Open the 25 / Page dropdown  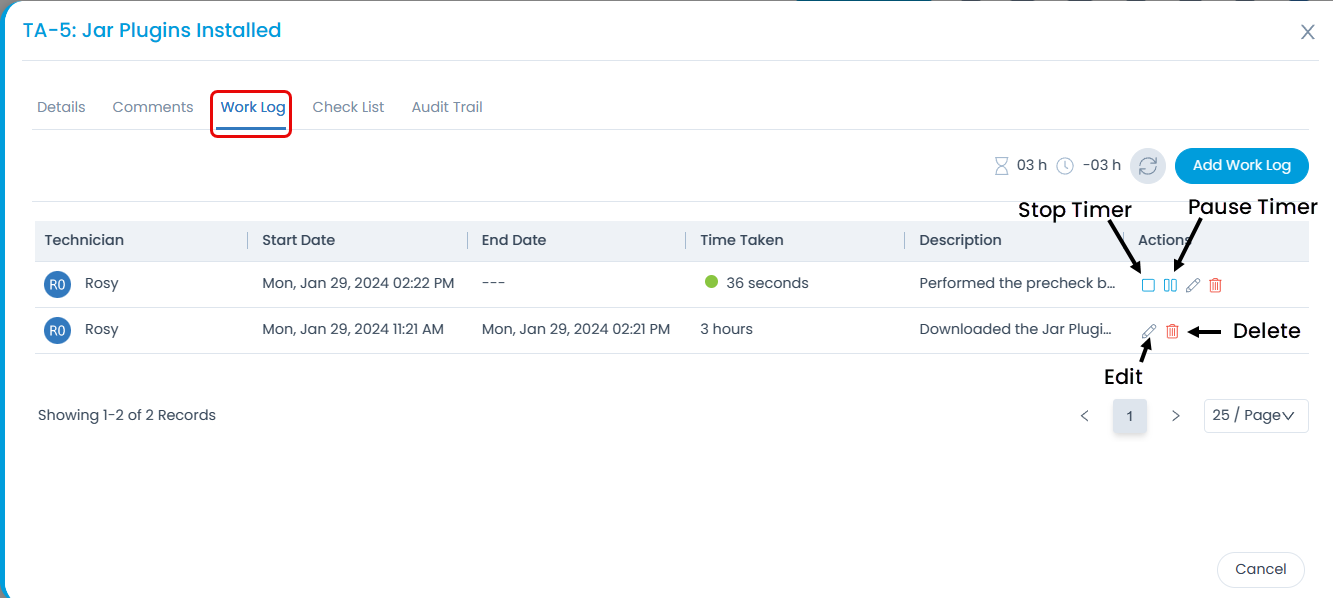coord(1255,416)
